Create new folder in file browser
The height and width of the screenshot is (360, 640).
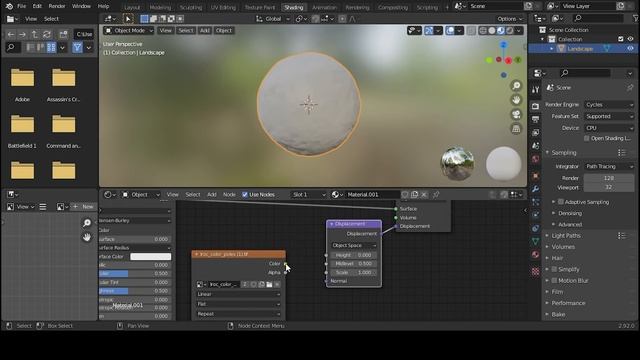tap(63, 35)
